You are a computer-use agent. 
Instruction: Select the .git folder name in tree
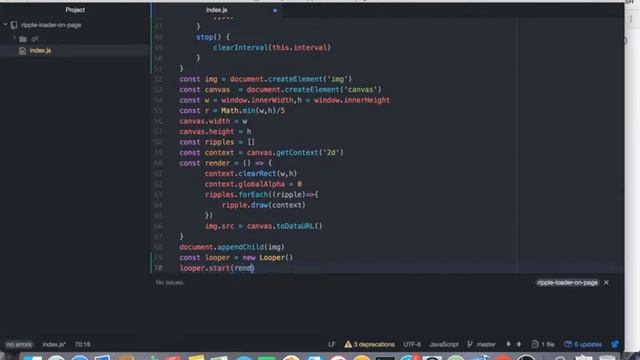coord(35,39)
